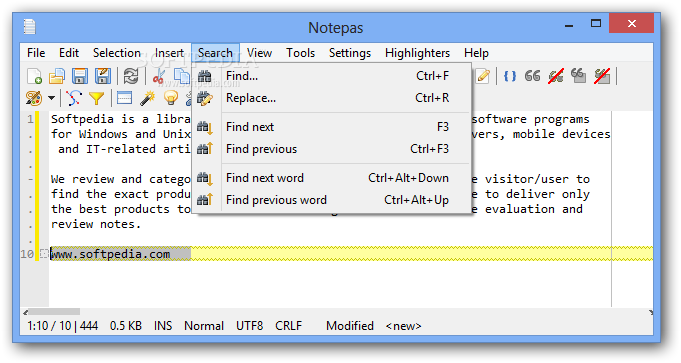Select Find previous word menu entry
Viewport: 681px width, 363px height.
pos(332,200)
